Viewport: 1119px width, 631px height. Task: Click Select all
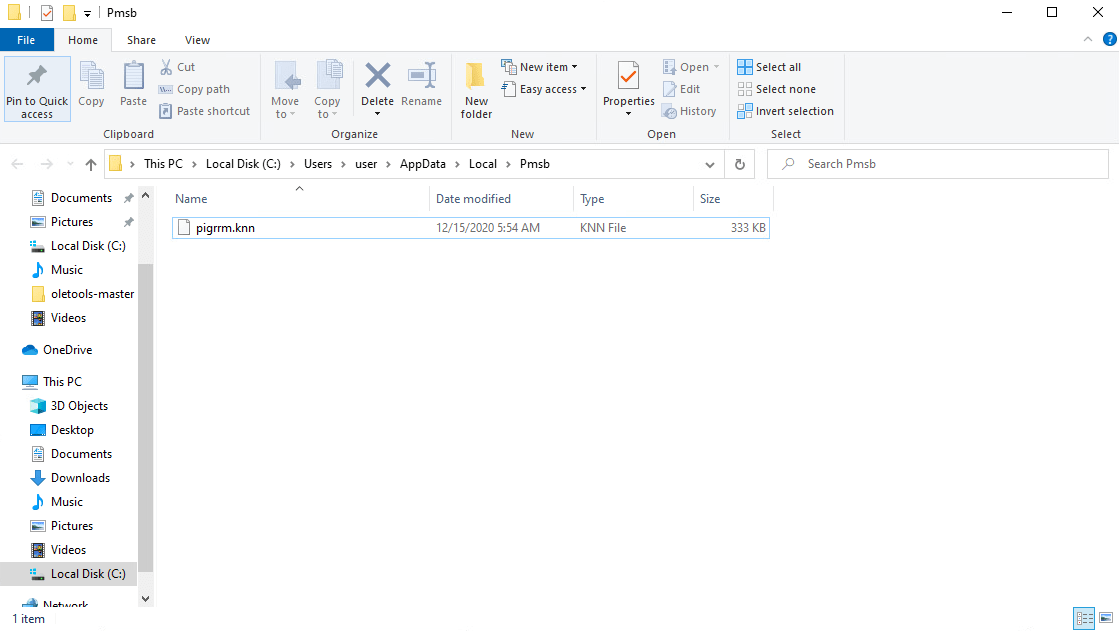click(x=769, y=67)
